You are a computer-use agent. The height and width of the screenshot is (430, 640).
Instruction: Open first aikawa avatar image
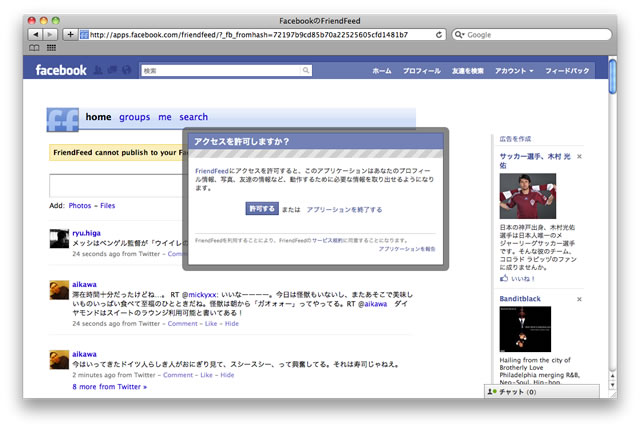tap(59, 290)
